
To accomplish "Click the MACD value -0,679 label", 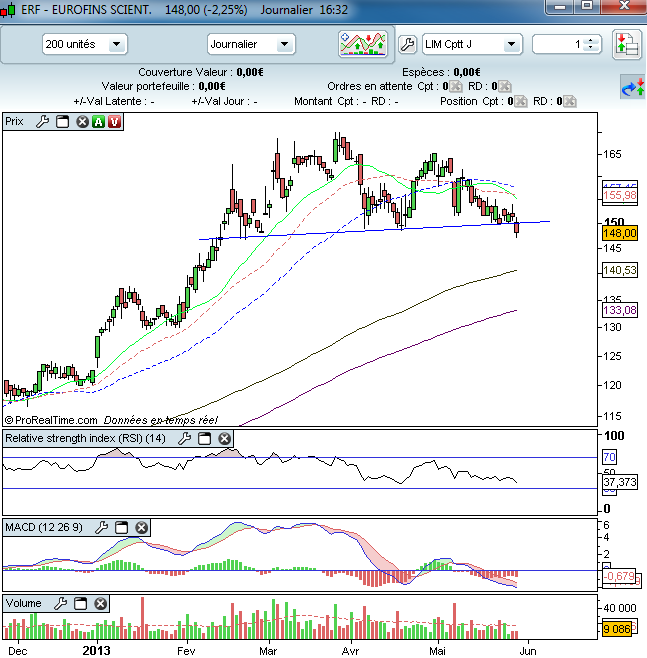I will click(619, 576).
